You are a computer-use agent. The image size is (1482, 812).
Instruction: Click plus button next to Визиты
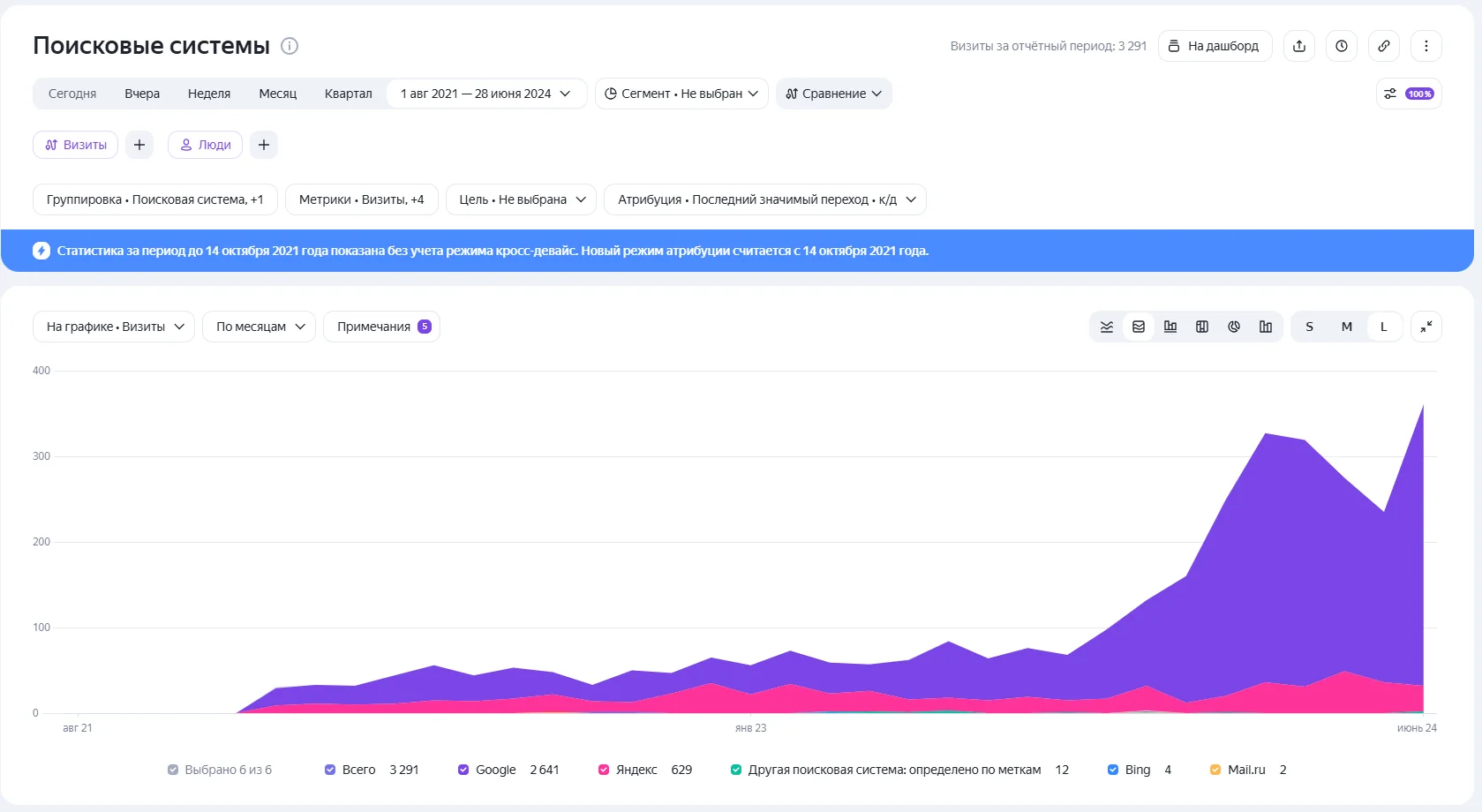pos(139,145)
